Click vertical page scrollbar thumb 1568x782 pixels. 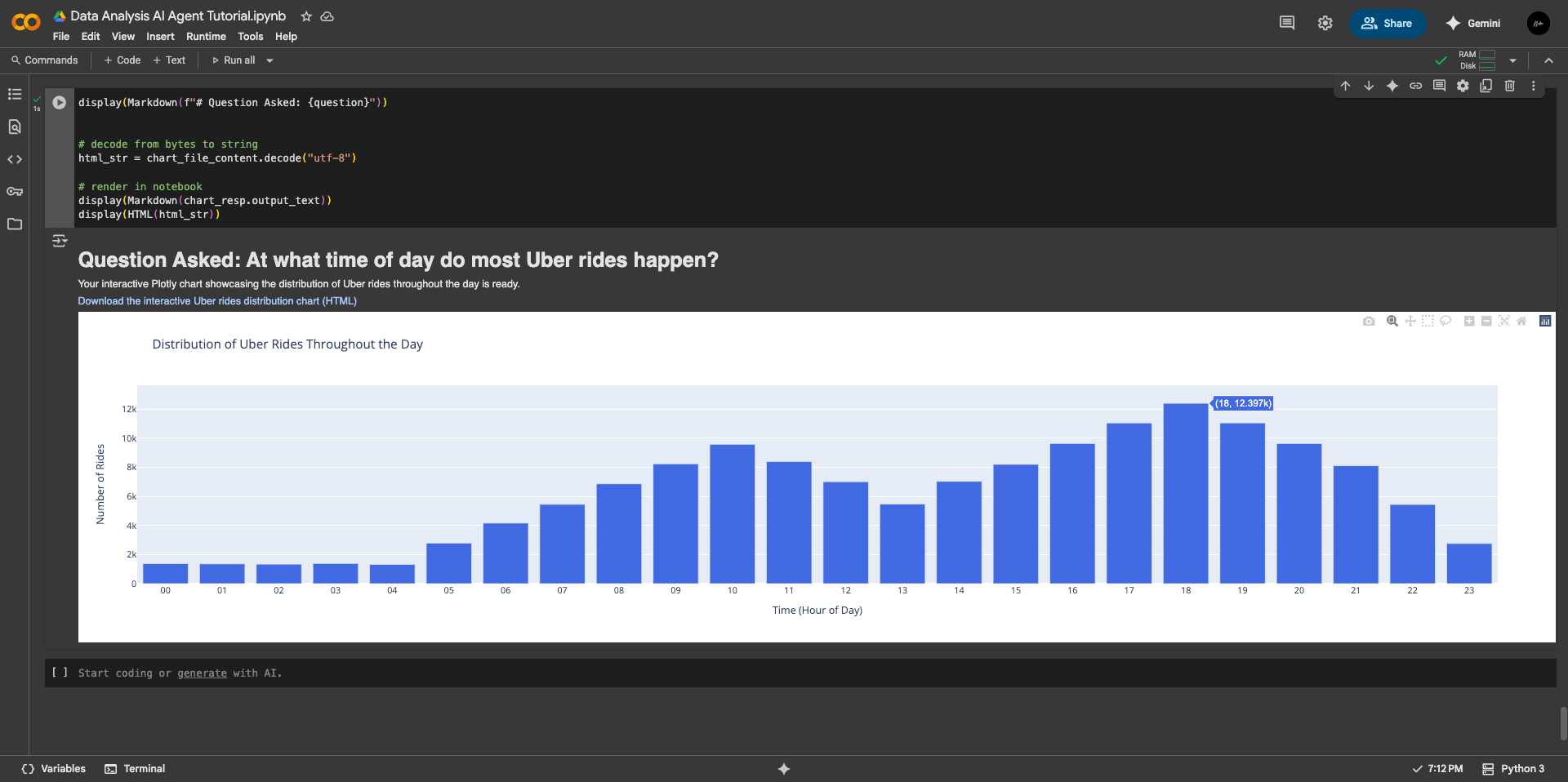point(1563,723)
